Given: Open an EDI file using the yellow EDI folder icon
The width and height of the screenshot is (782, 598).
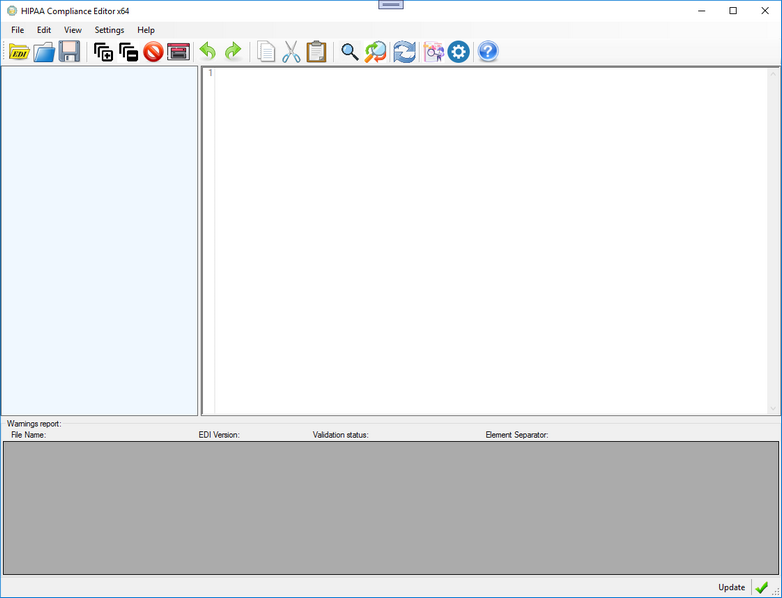Looking at the screenshot, I should pyautogui.click(x=19, y=51).
